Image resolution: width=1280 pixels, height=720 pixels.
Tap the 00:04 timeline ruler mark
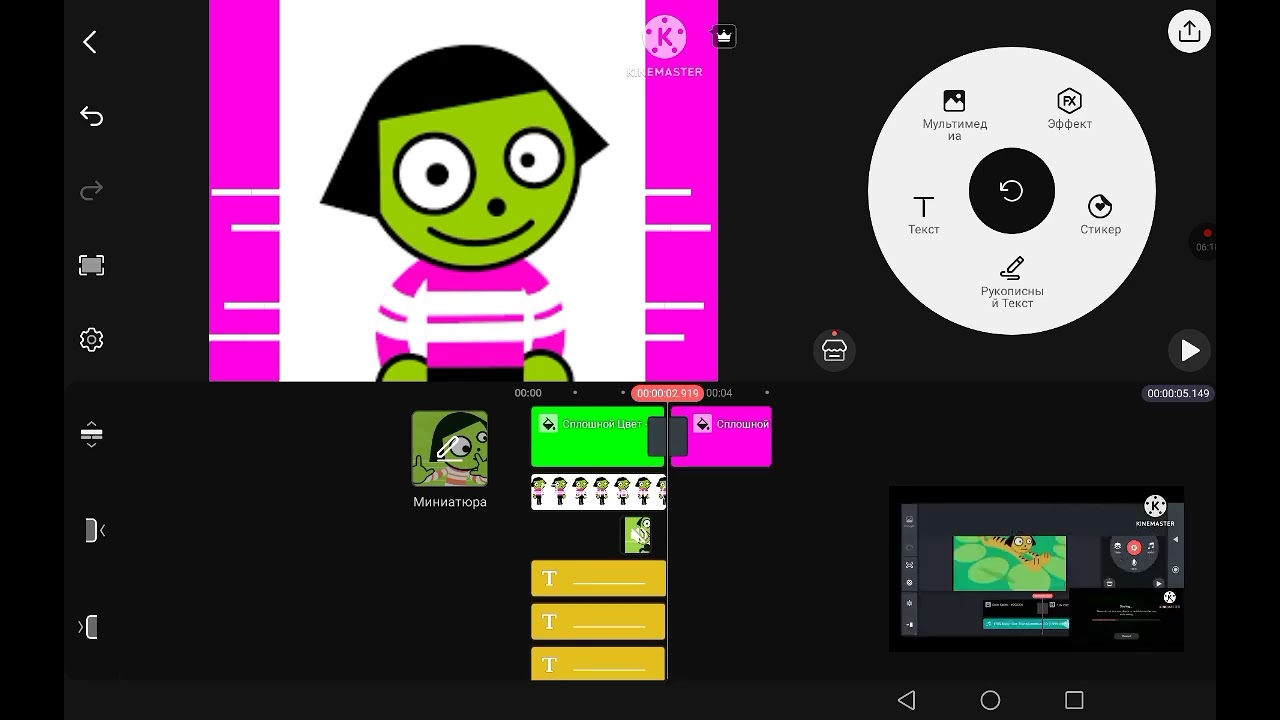click(x=719, y=393)
